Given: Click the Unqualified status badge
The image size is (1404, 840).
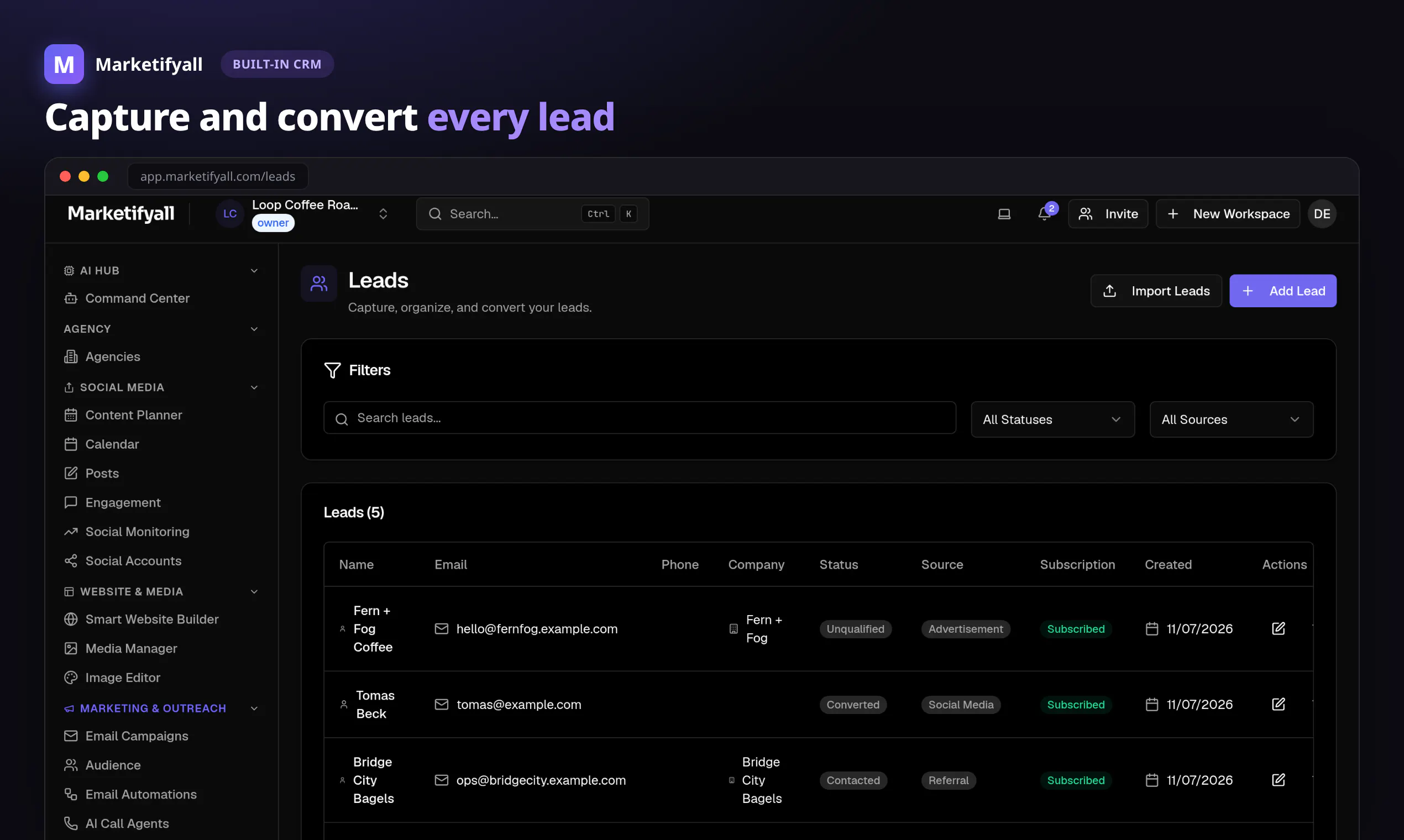Looking at the screenshot, I should coord(856,629).
